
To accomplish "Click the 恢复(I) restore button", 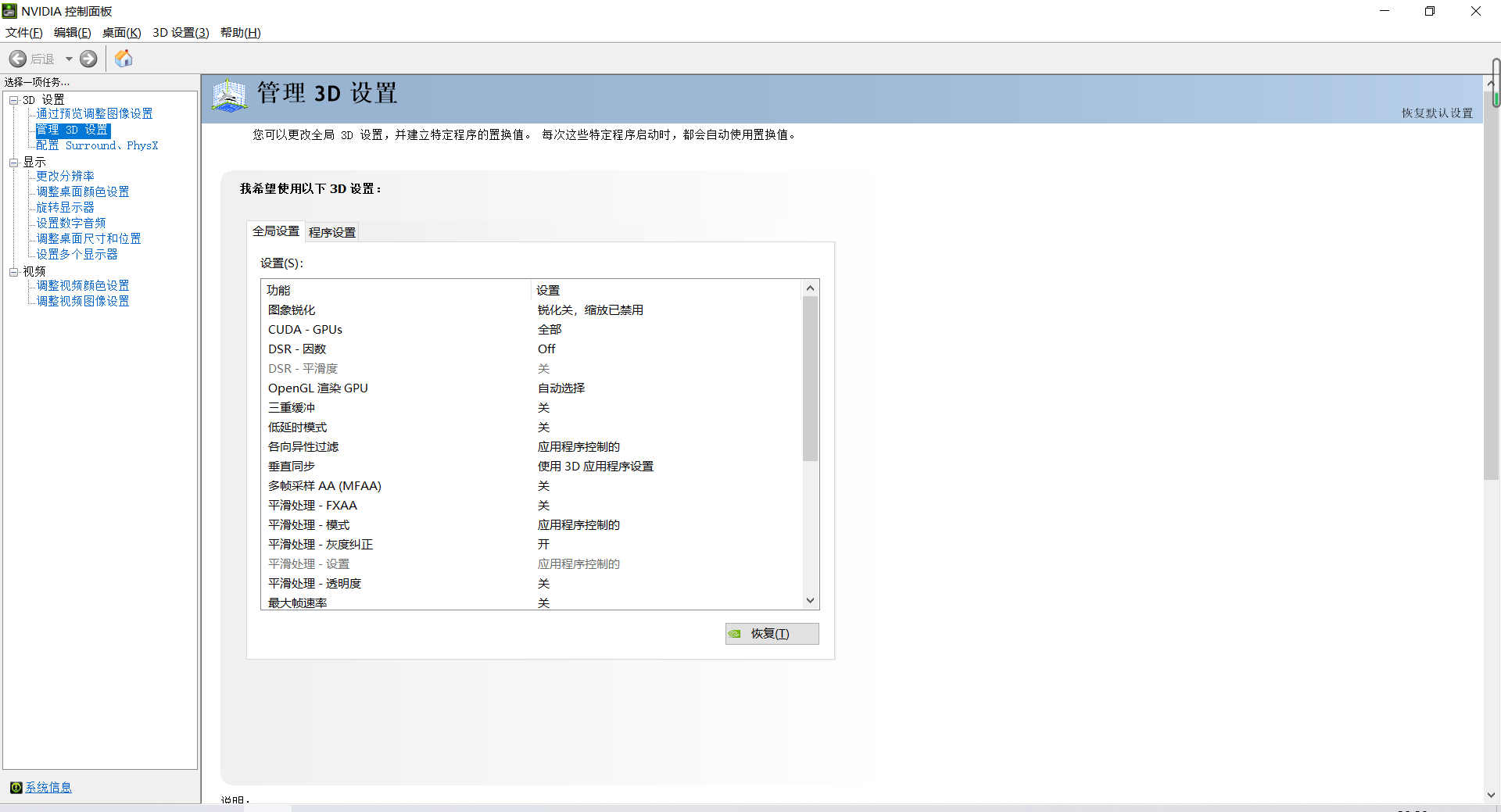I will click(772, 633).
